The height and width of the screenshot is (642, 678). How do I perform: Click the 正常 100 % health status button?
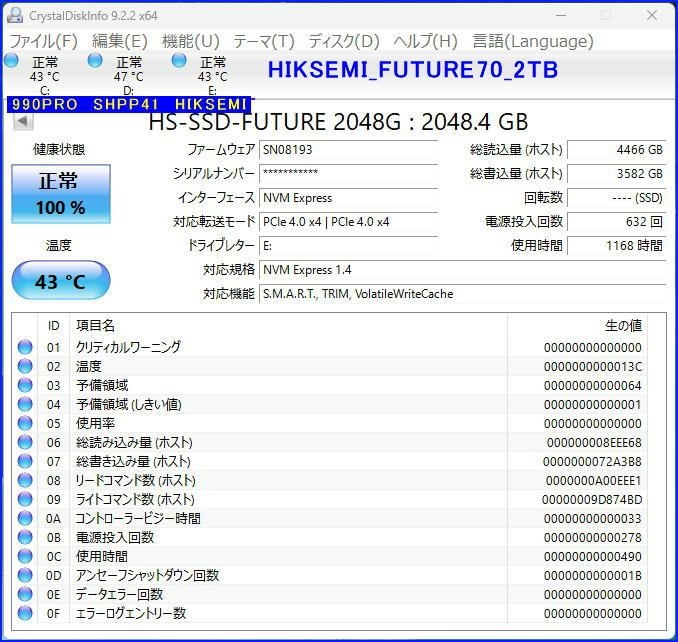click(61, 194)
